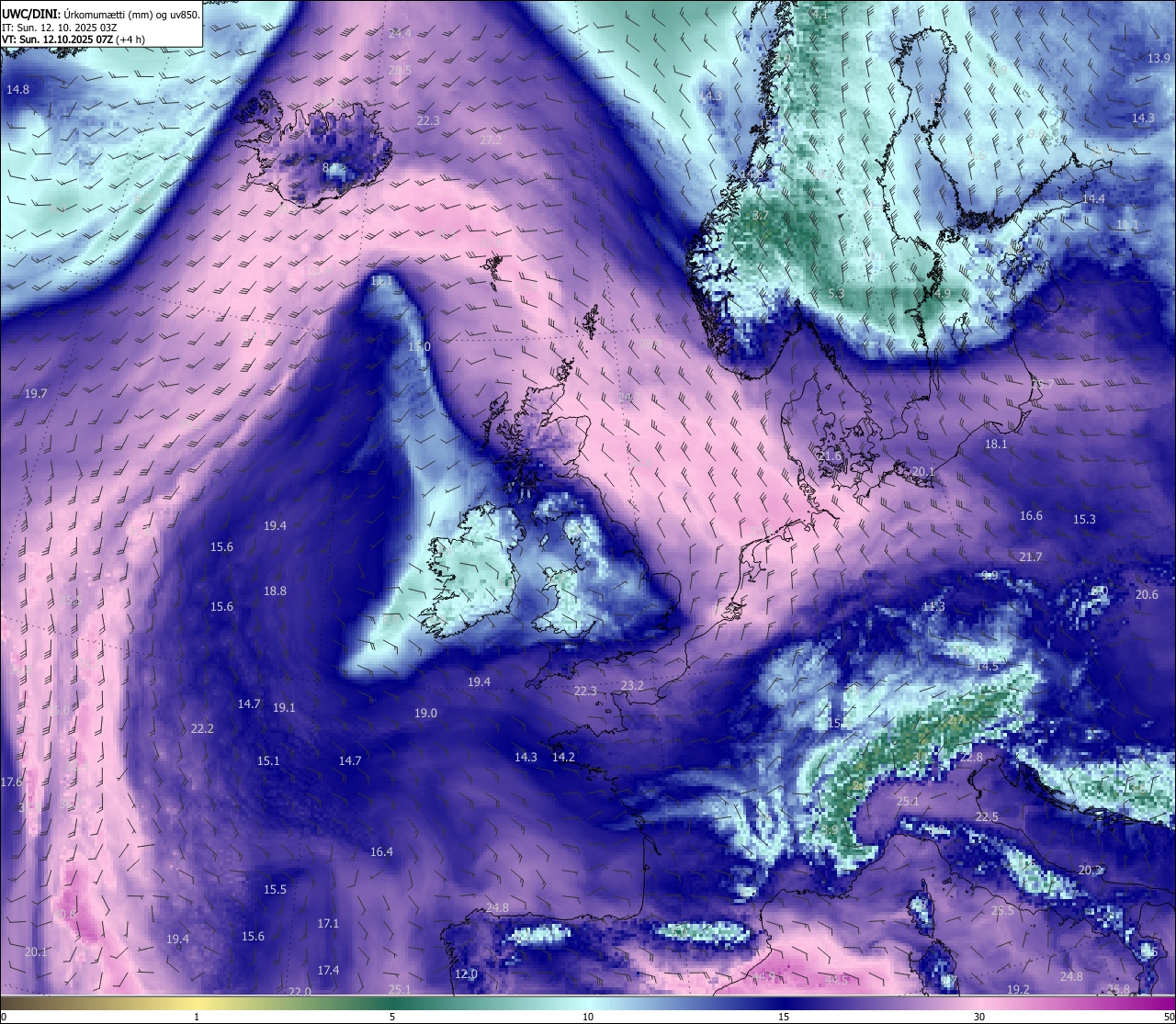Image resolution: width=1176 pixels, height=1024 pixels.
Task: Click the "VT: Sun. 12.10.2025 07Z (+4 h)" line
Action: pos(73,39)
